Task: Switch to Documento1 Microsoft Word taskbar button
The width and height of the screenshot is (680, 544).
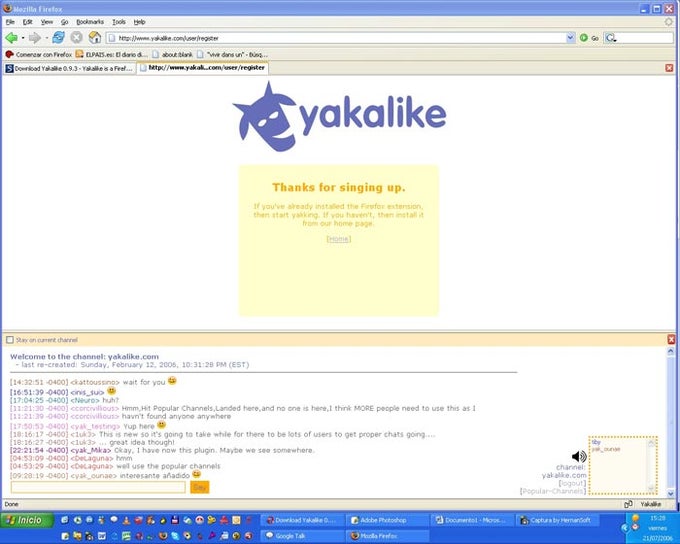Action: point(472,520)
